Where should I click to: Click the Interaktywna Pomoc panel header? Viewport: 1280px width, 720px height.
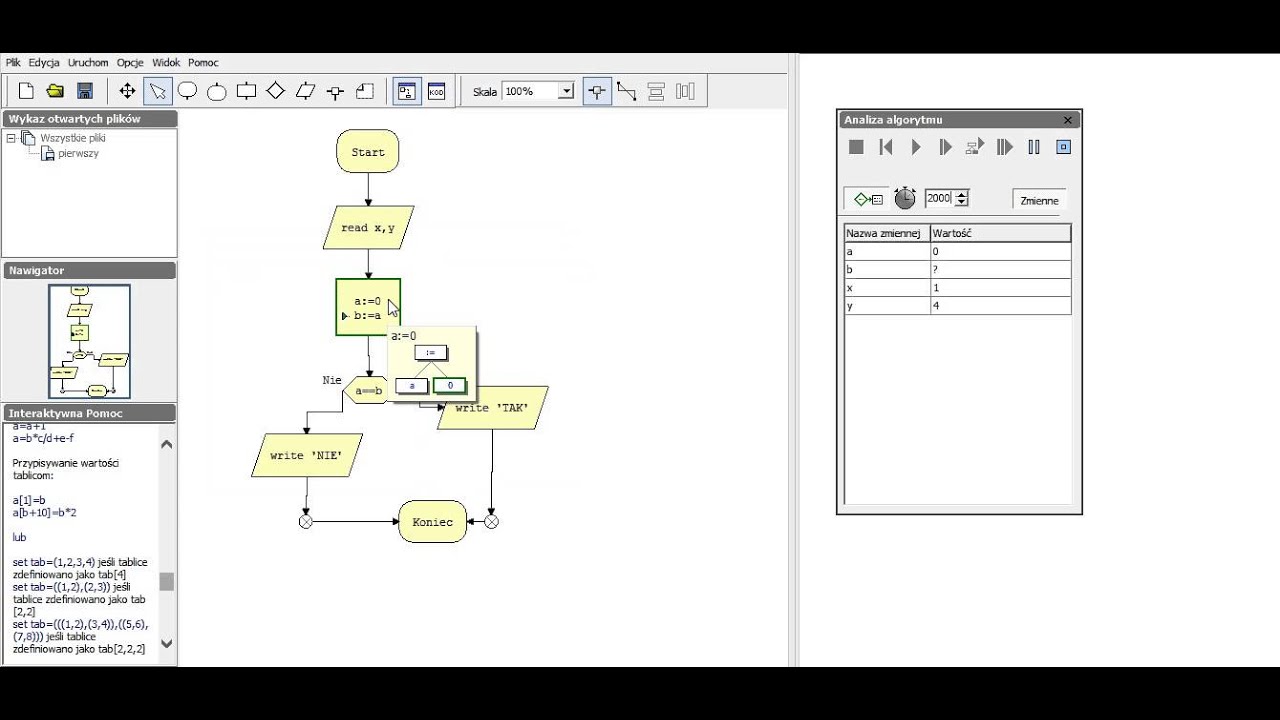pos(90,413)
